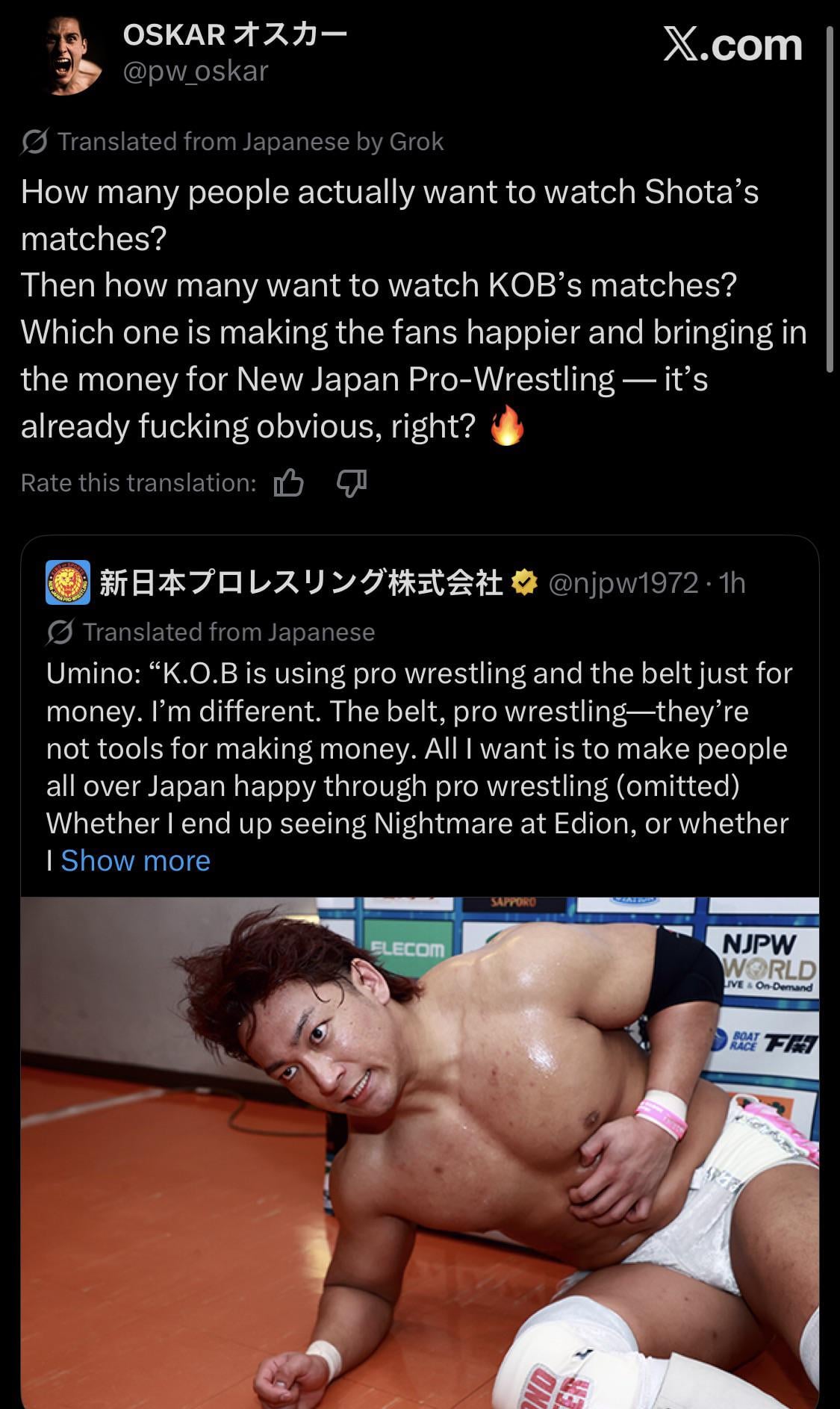Tap the OSKAR オスカー display name

235,34
